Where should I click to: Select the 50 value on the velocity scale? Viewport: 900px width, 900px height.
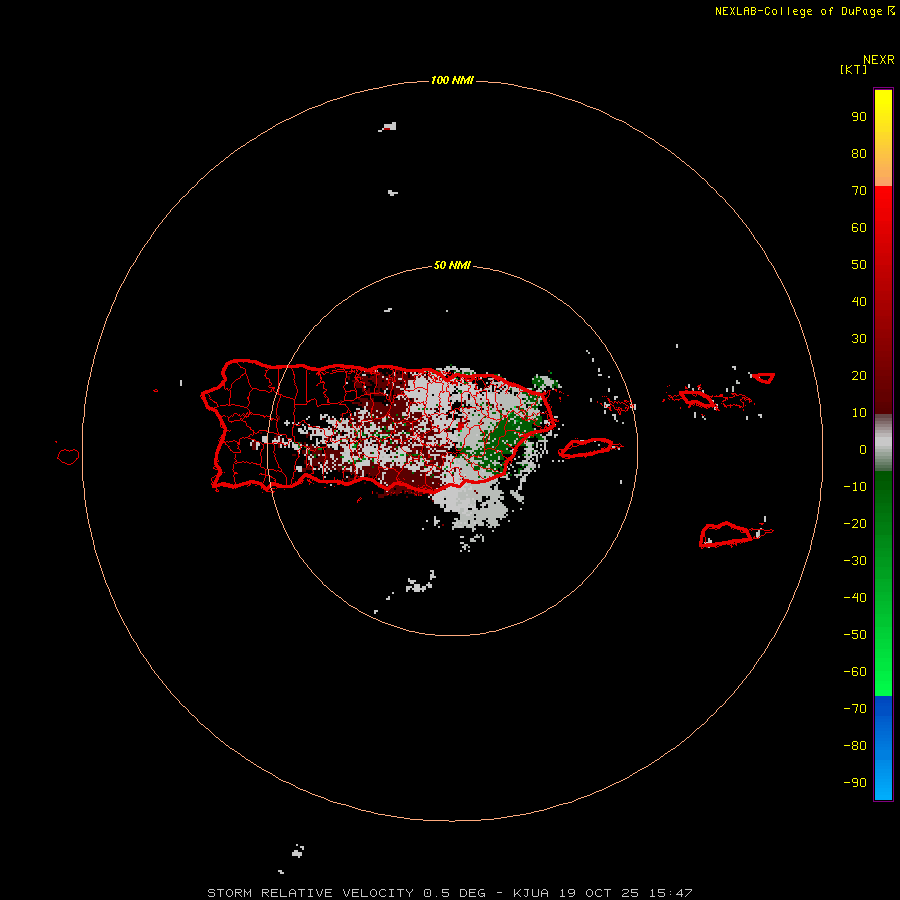point(859,265)
